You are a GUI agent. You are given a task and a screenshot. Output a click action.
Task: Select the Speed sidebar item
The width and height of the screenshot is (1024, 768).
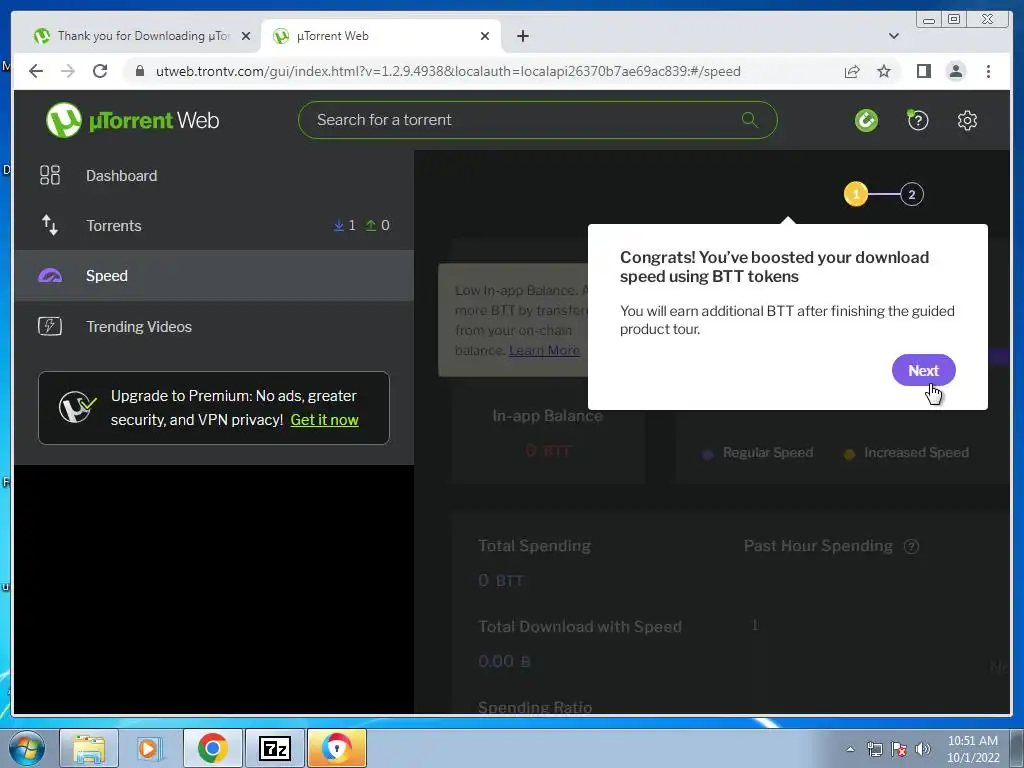coord(214,276)
